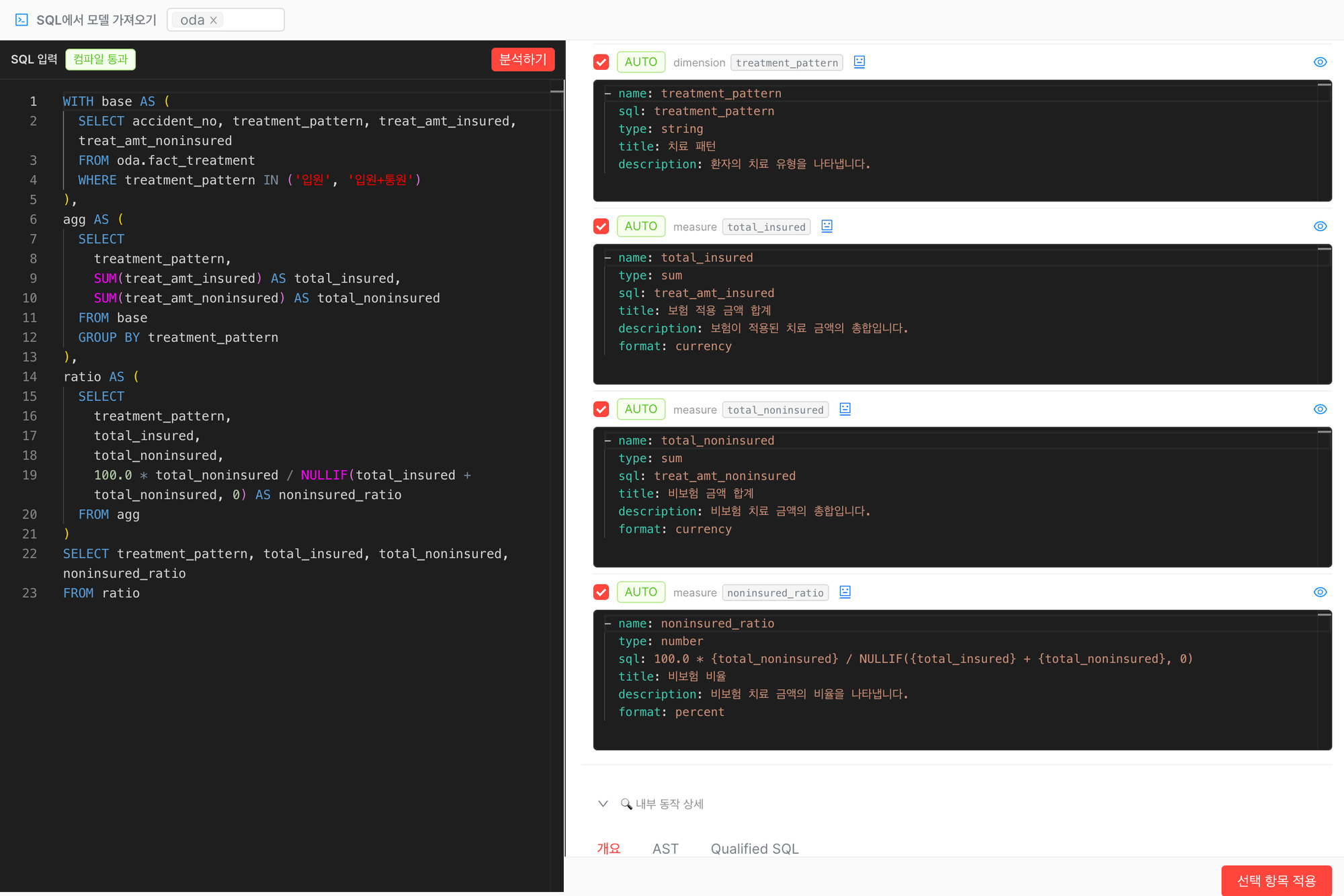Click magnifier icon beside 내부 동작 상세
The height and width of the screenshot is (896, 1344).
(626, 804)
